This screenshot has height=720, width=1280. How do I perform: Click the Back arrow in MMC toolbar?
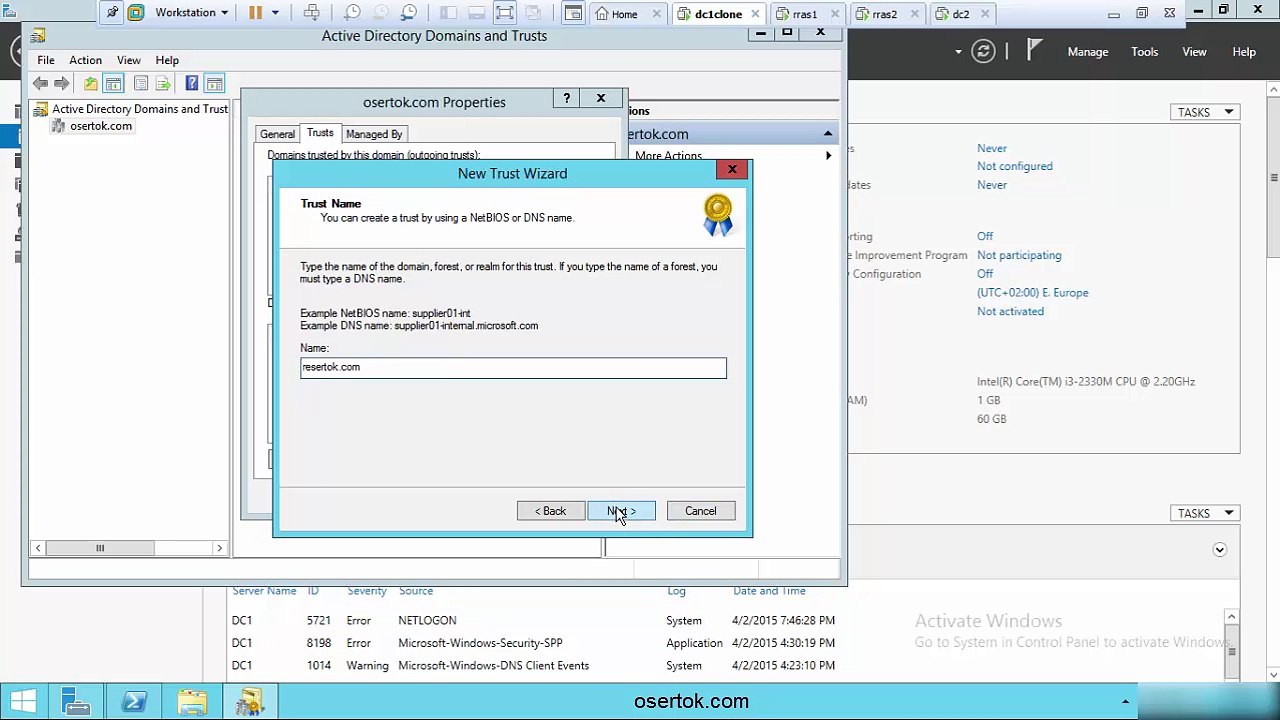(x=40, y=84)
